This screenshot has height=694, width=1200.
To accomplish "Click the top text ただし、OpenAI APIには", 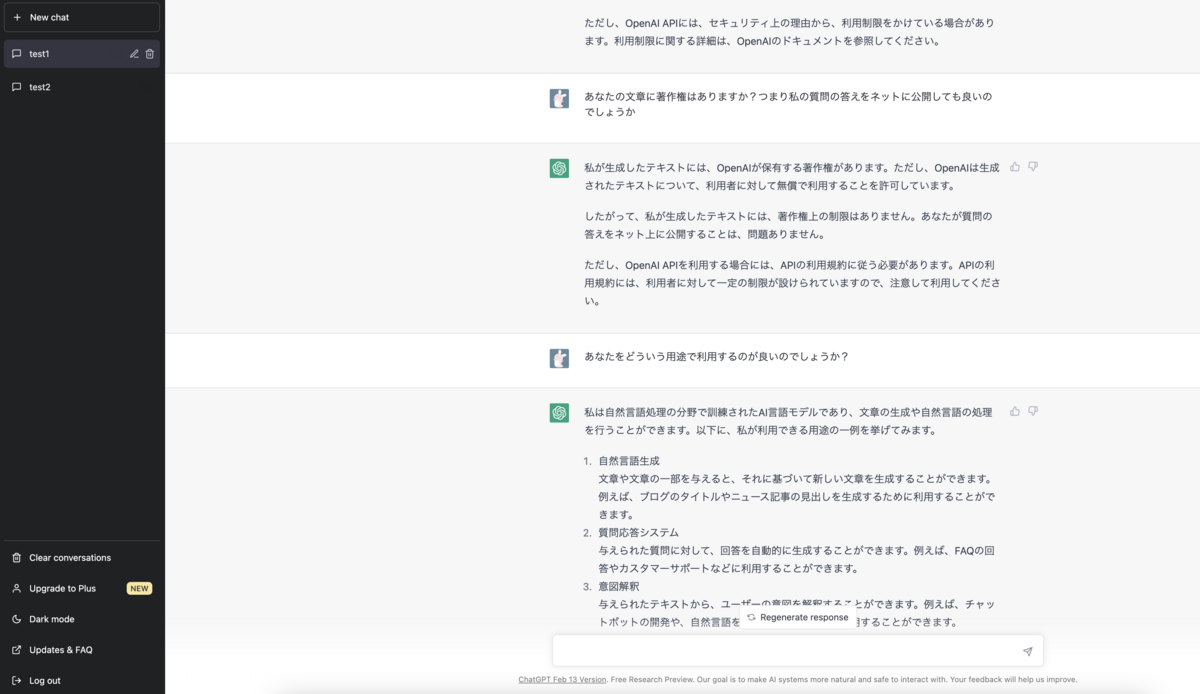I will [x=789, y=32].
